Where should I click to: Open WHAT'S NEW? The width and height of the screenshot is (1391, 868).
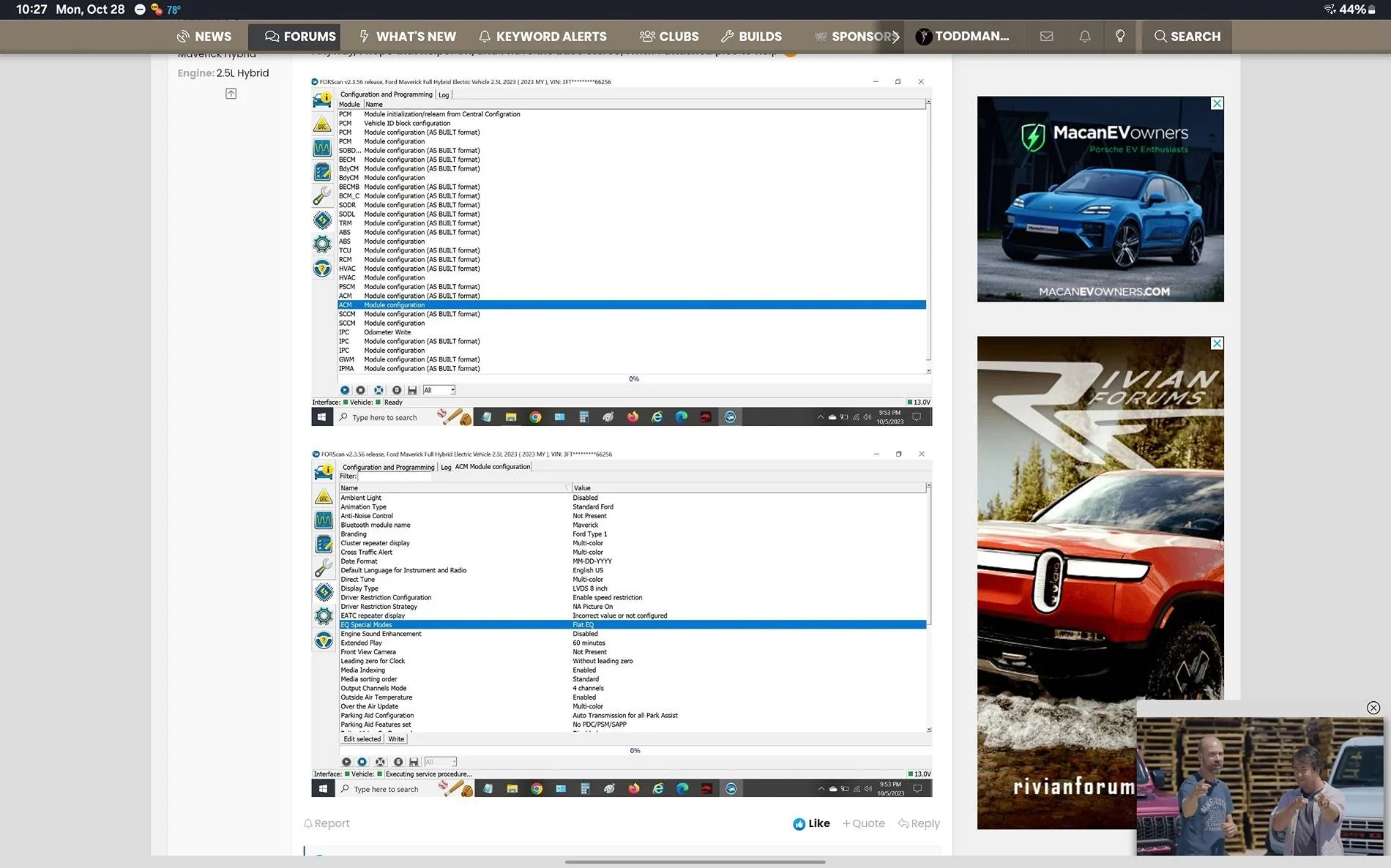(x=407, y=37)
